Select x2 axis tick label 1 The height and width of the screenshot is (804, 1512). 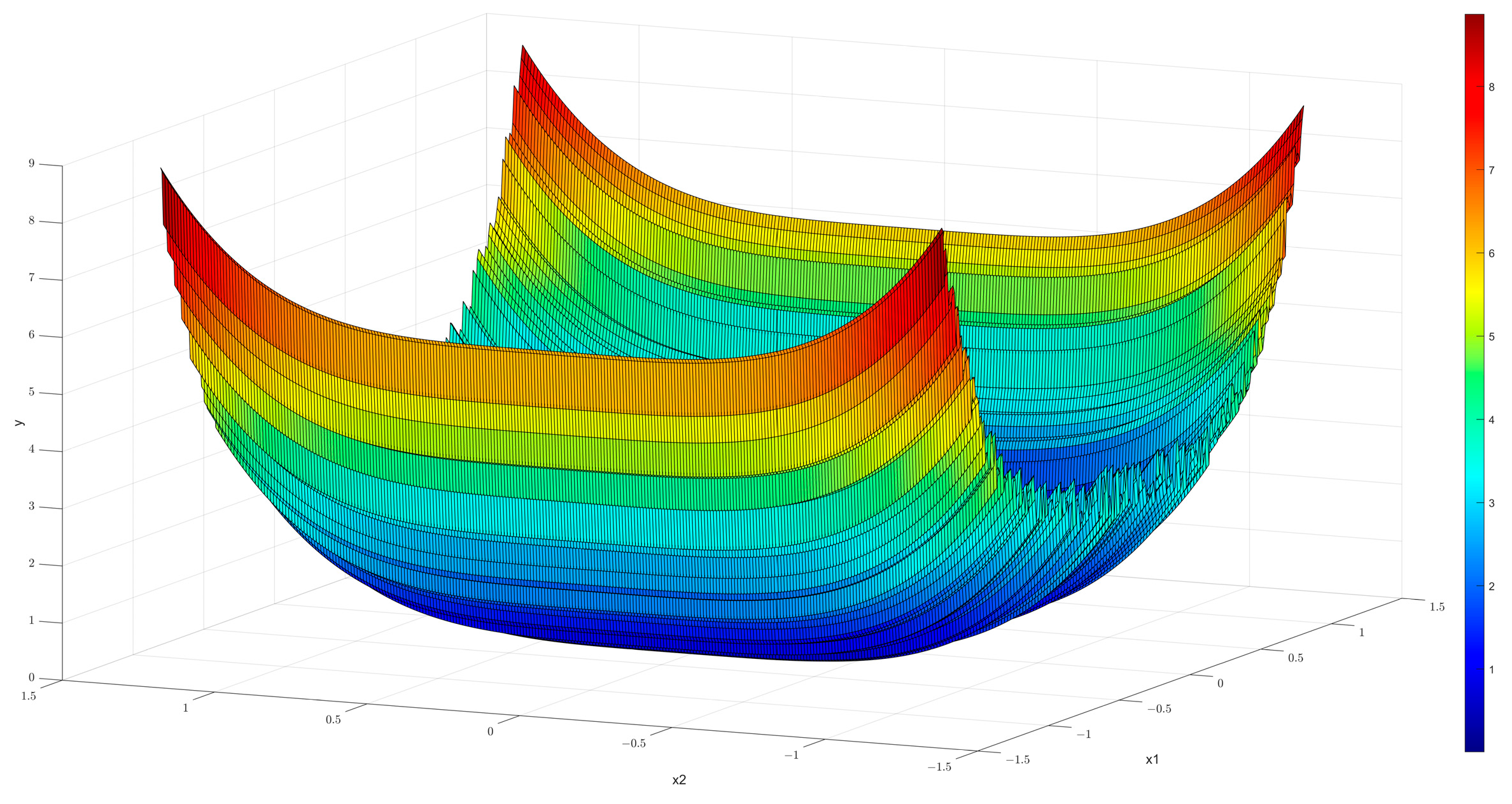pos(186,708)
